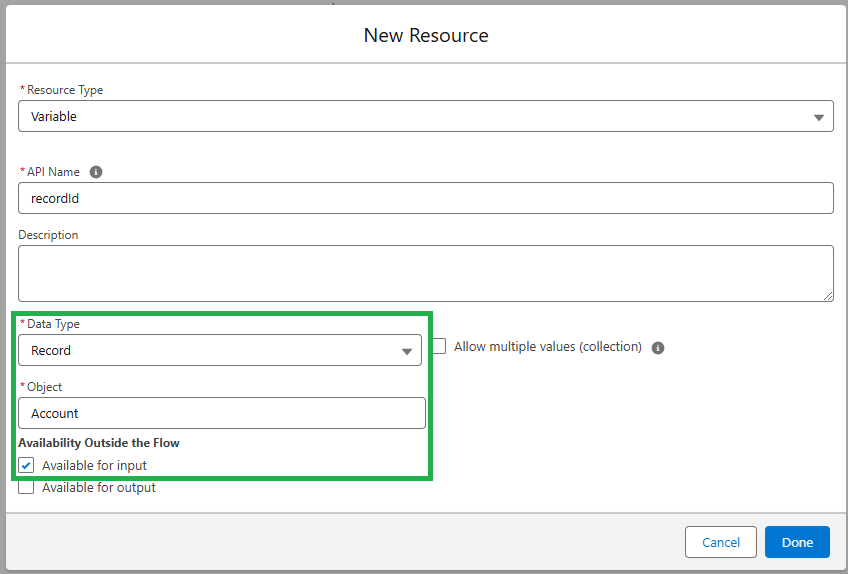
Task: Toggle the Allow multiple values checkbox
Action: 439,347
